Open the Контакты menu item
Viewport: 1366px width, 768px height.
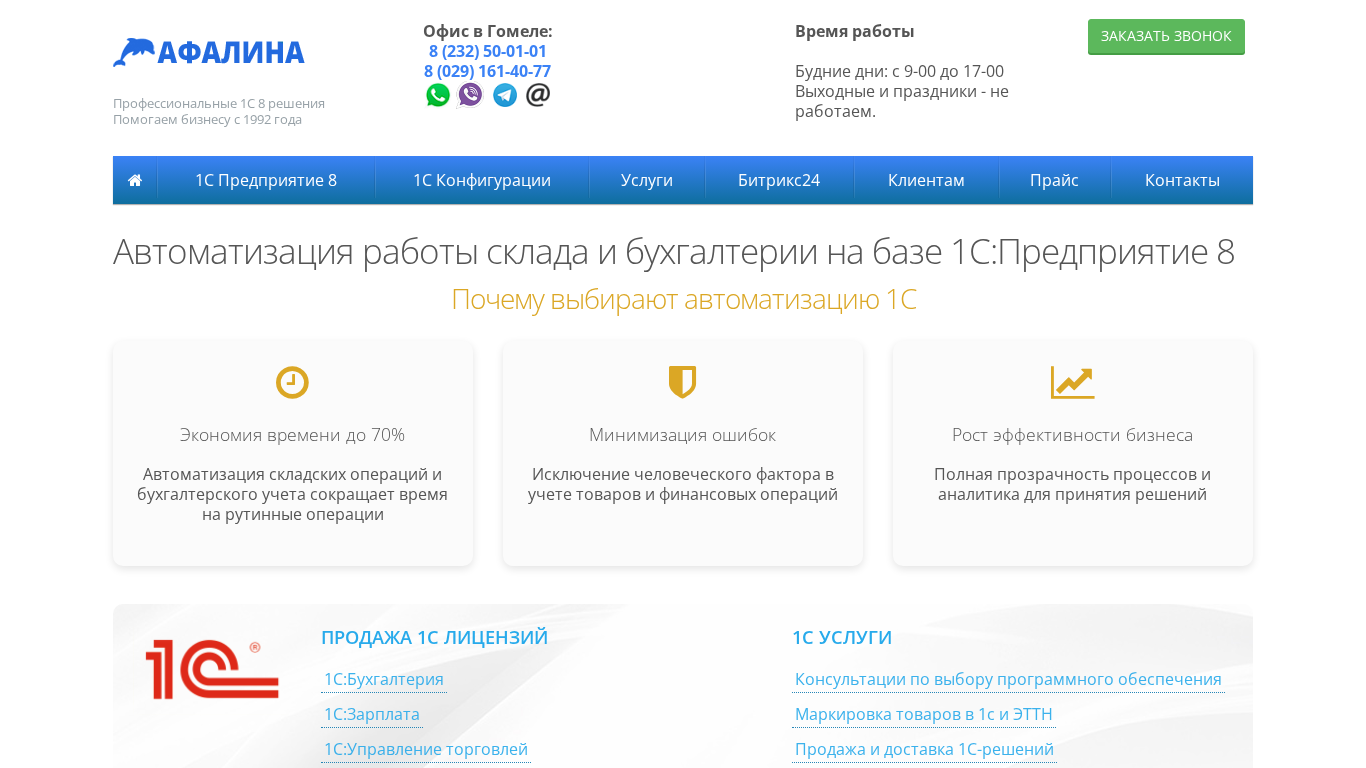click(x=1182, y=180)
